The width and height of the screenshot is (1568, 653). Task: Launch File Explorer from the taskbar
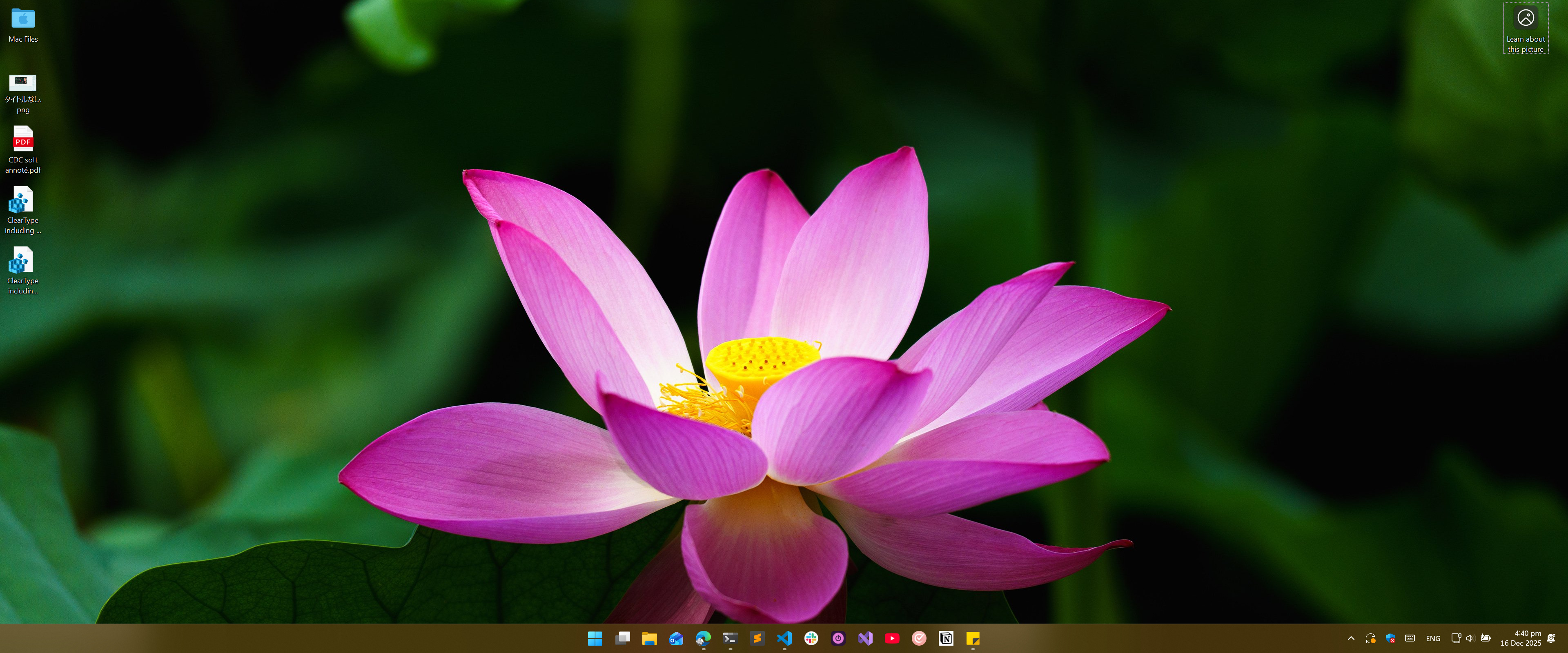[649, 638]
